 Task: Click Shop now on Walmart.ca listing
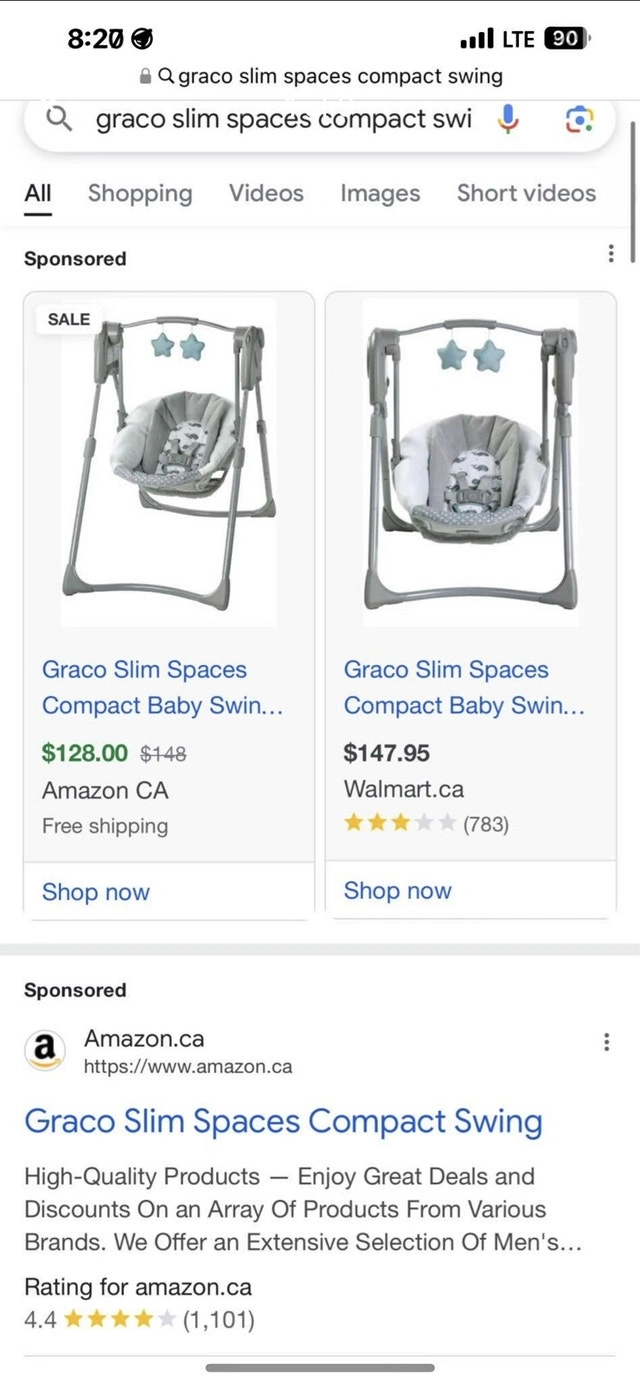click(x=398, y=891)
